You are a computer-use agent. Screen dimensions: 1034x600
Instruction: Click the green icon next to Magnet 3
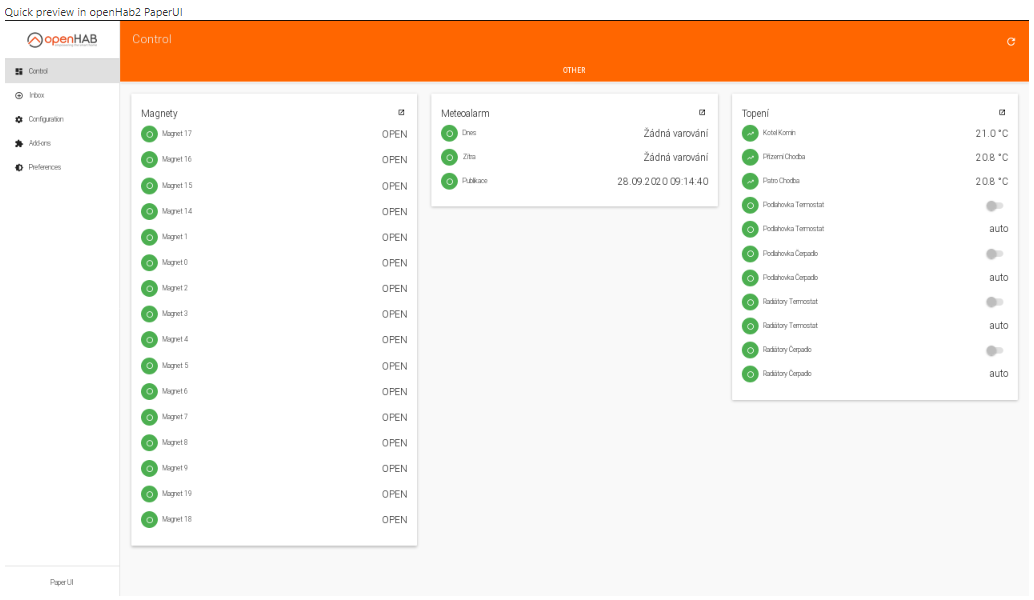150,315
